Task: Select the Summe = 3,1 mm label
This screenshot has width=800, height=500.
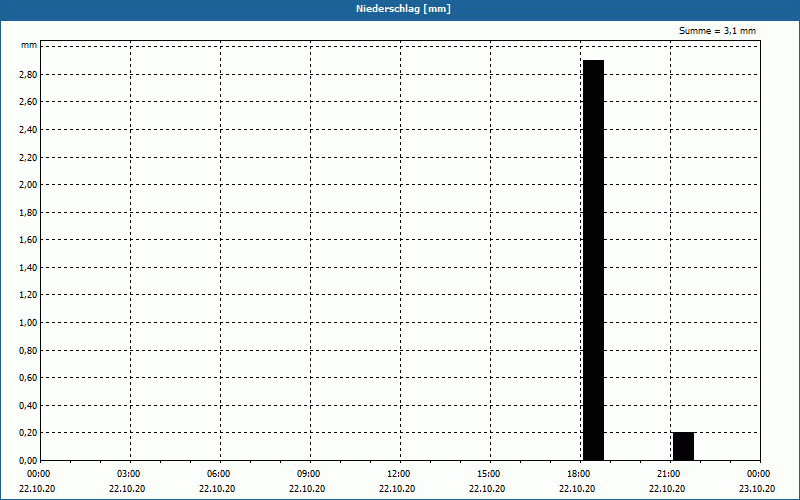Action: (717, 31)
